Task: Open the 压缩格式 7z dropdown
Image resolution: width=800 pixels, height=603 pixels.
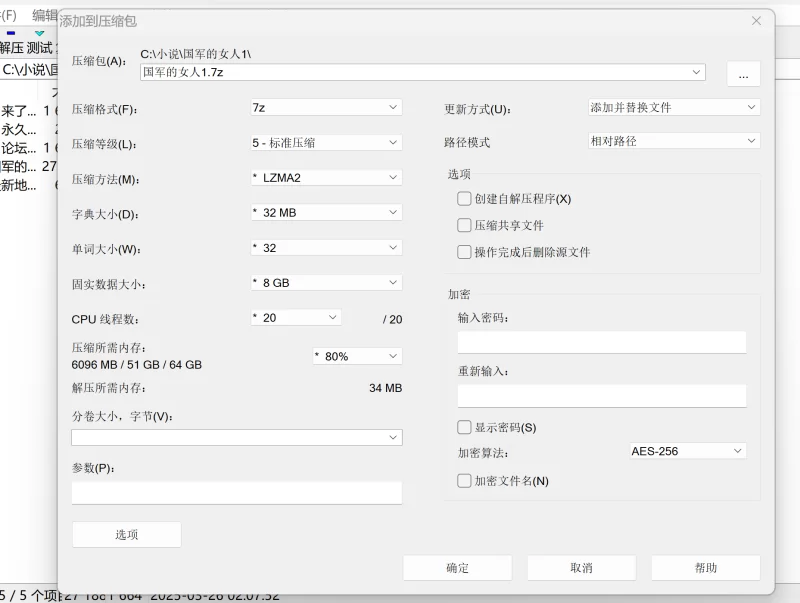Action: click(326, 107)
